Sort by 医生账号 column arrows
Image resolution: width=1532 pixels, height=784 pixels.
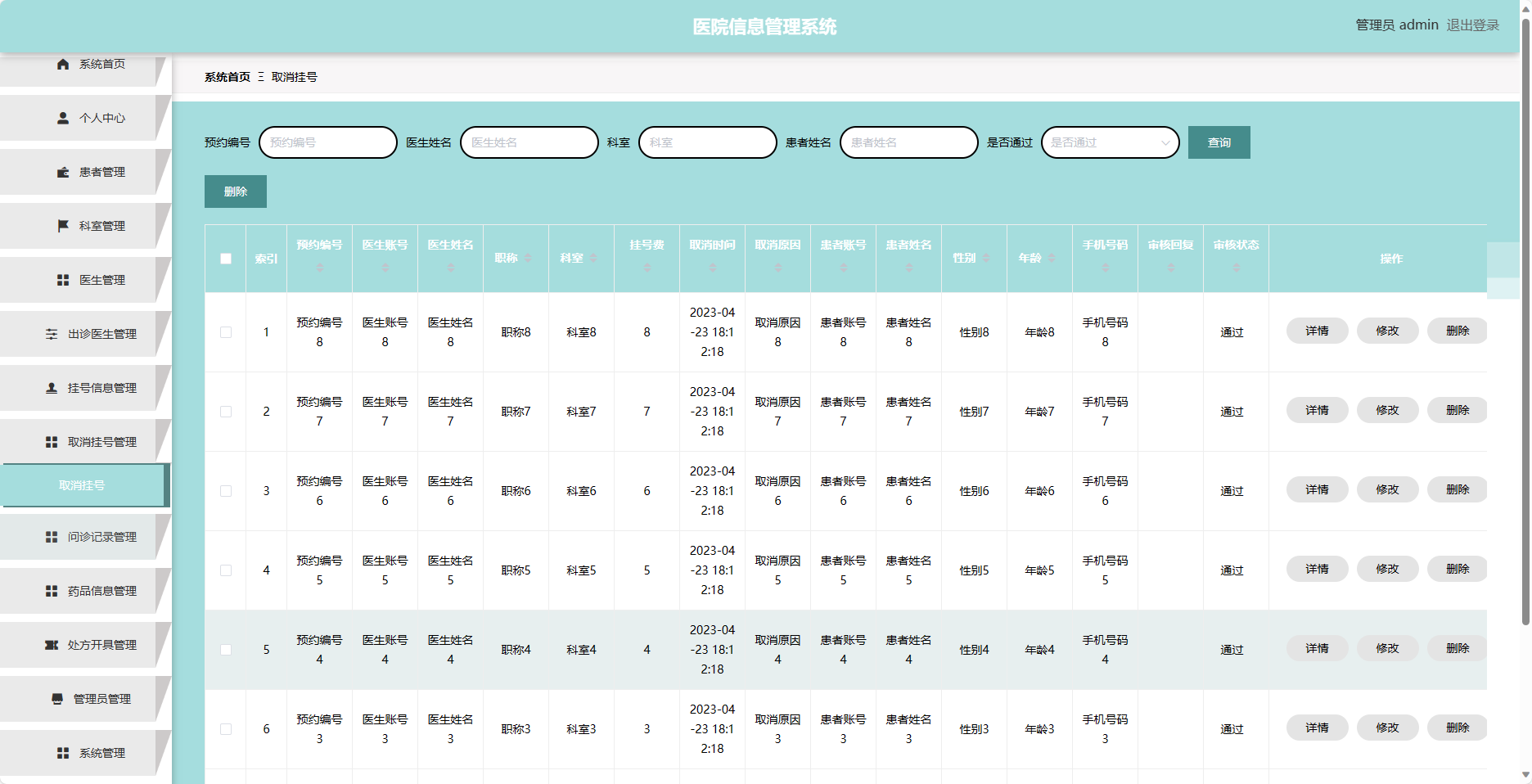[385, 268]
